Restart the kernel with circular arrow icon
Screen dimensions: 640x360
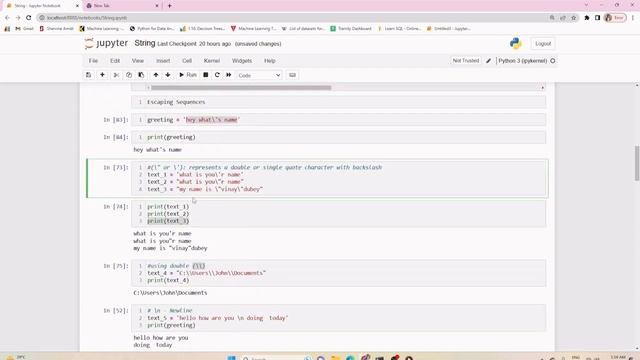point(217,75)
